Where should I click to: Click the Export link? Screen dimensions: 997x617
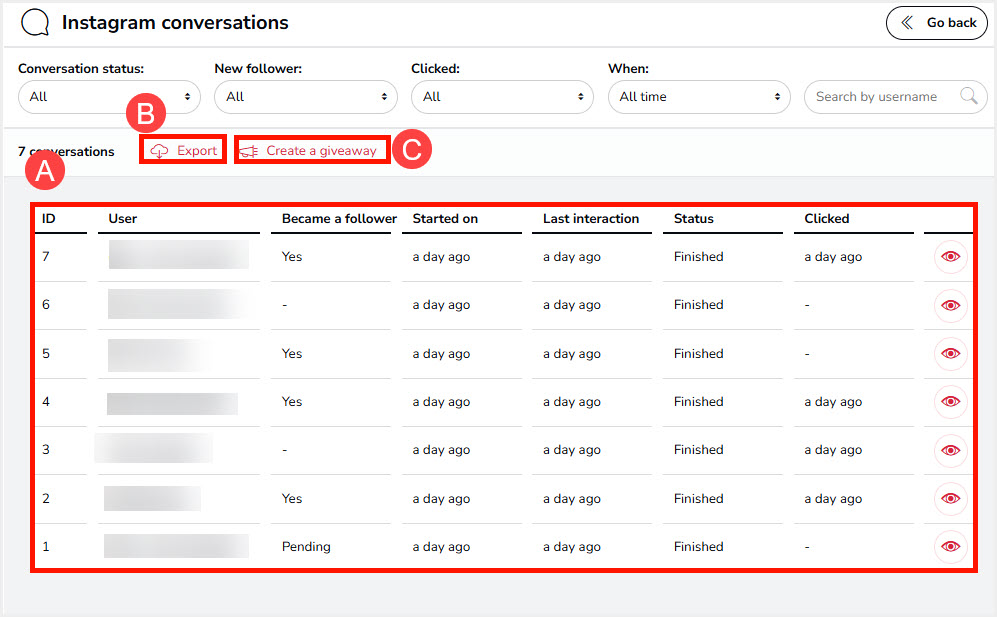[x=185, y=151]
